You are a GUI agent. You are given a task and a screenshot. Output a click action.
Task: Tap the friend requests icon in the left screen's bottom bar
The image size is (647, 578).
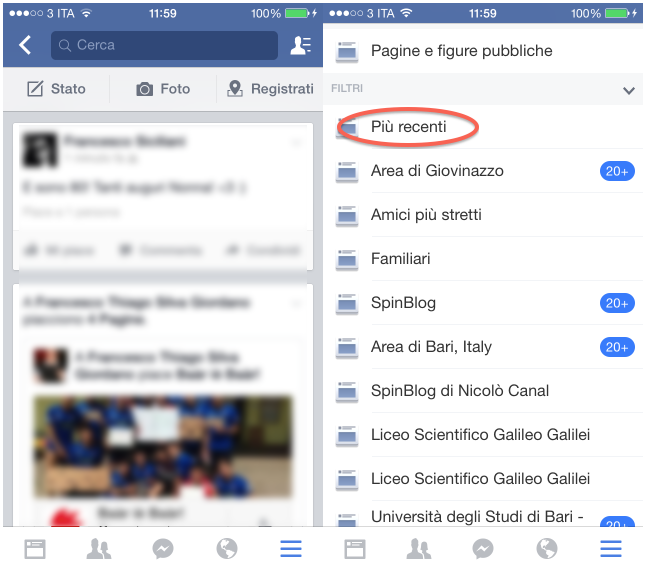(99, 549)
